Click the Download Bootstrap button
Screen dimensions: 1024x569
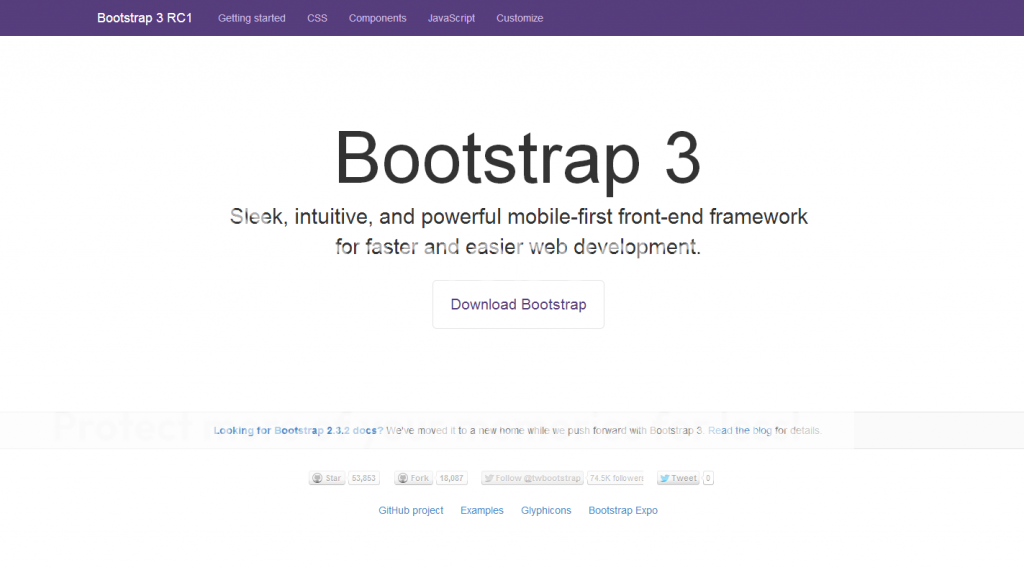click(x=519, y=304)
